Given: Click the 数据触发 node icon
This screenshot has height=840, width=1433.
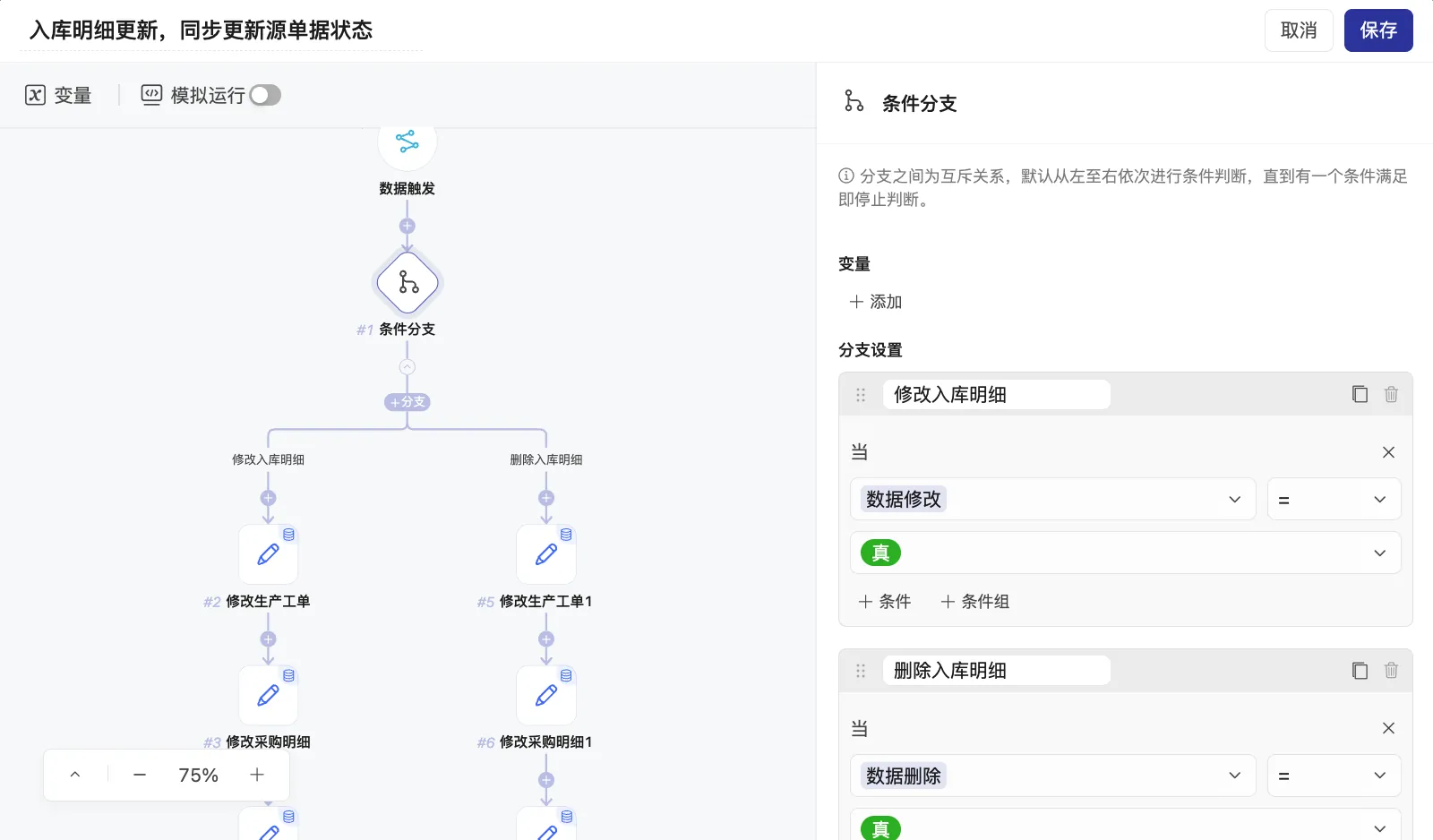Looking at the screenshot, I should click(408, 141).
